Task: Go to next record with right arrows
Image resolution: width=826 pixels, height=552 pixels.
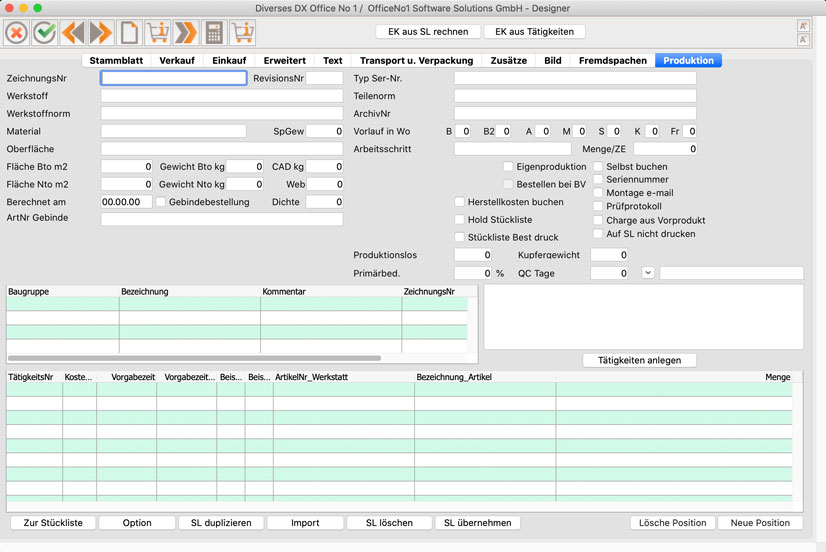Action: 101,33
